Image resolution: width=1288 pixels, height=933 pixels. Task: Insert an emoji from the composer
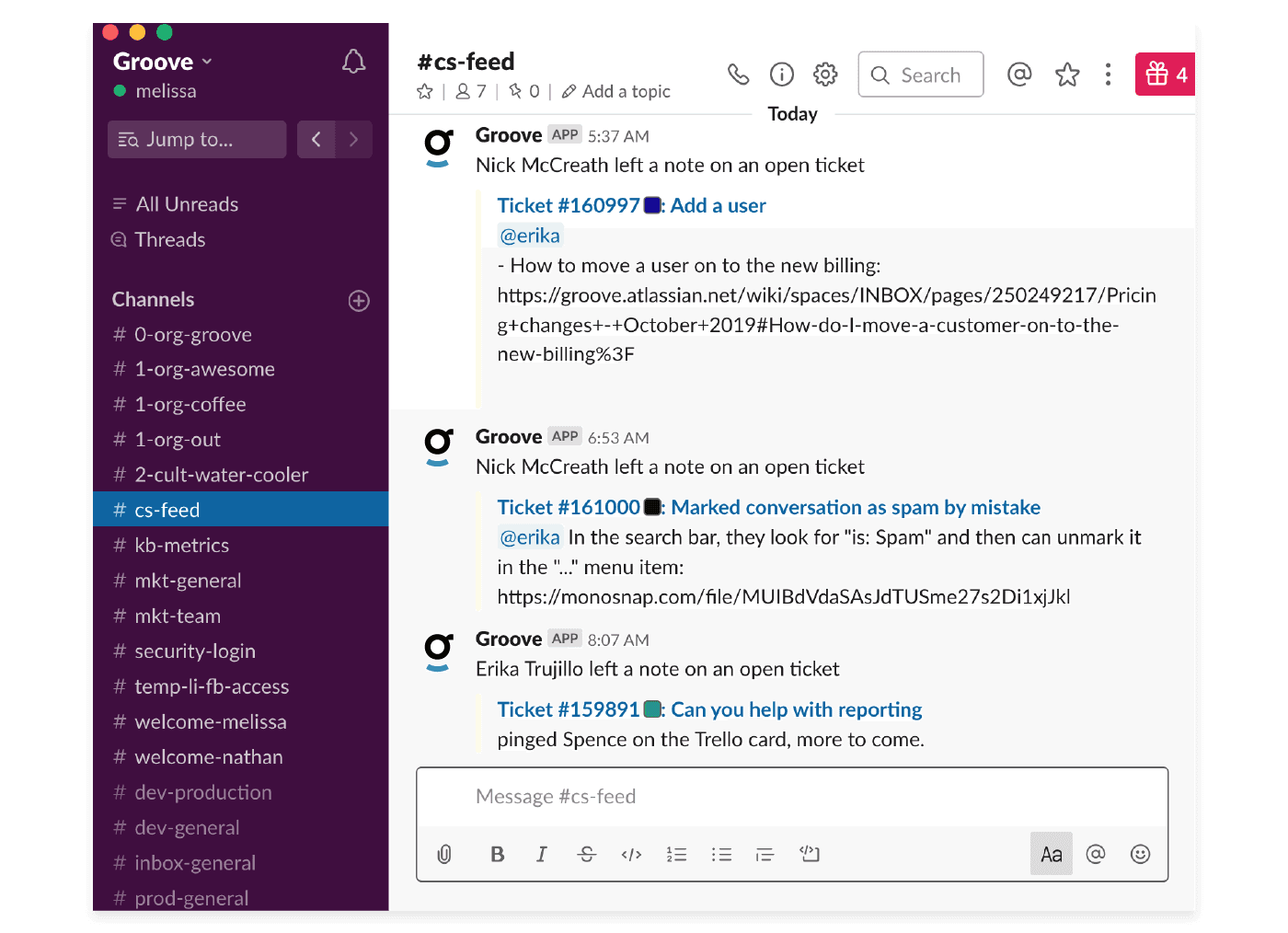(1140, 854)
